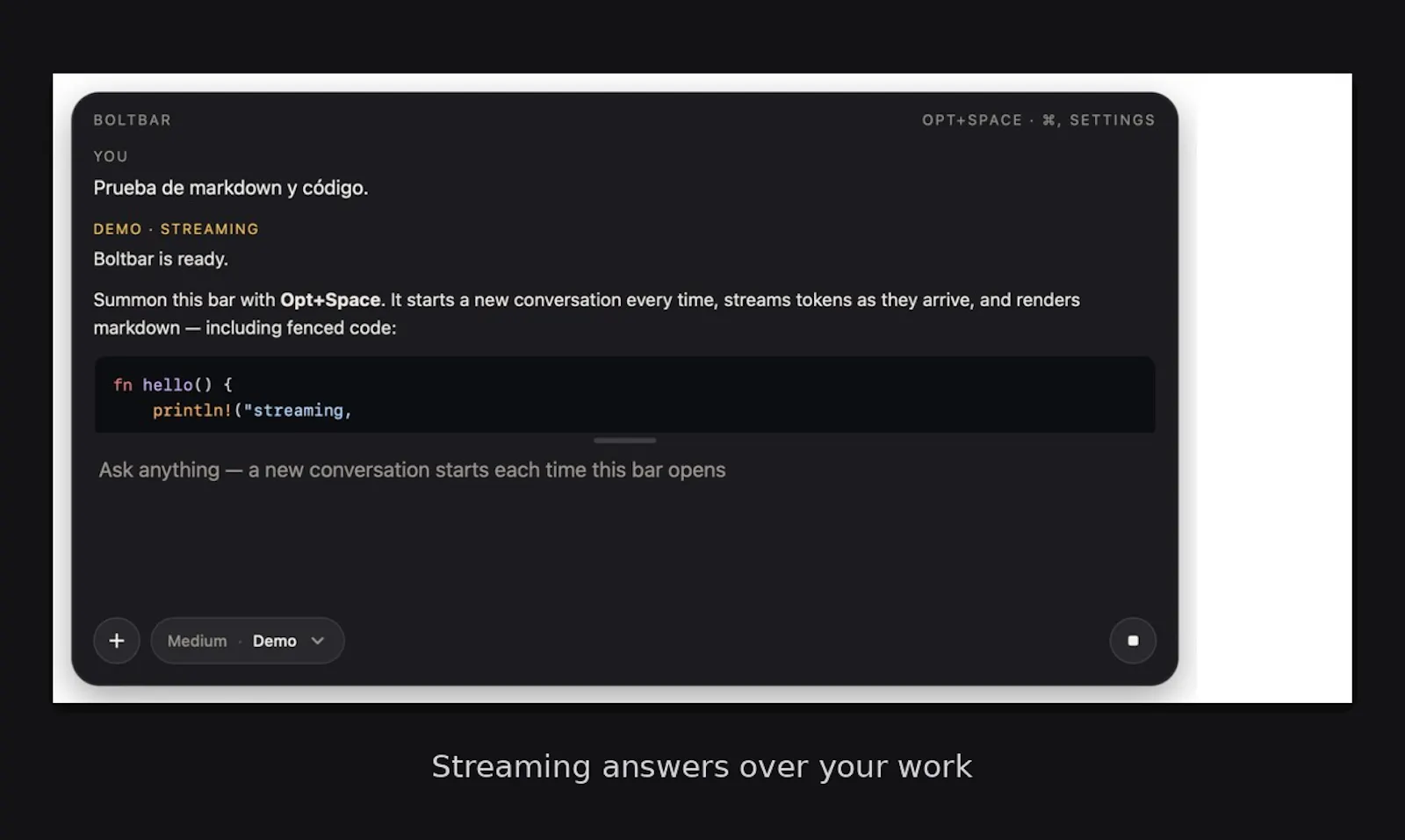Click the DEMO · STREAMING label

click(176, 229)
